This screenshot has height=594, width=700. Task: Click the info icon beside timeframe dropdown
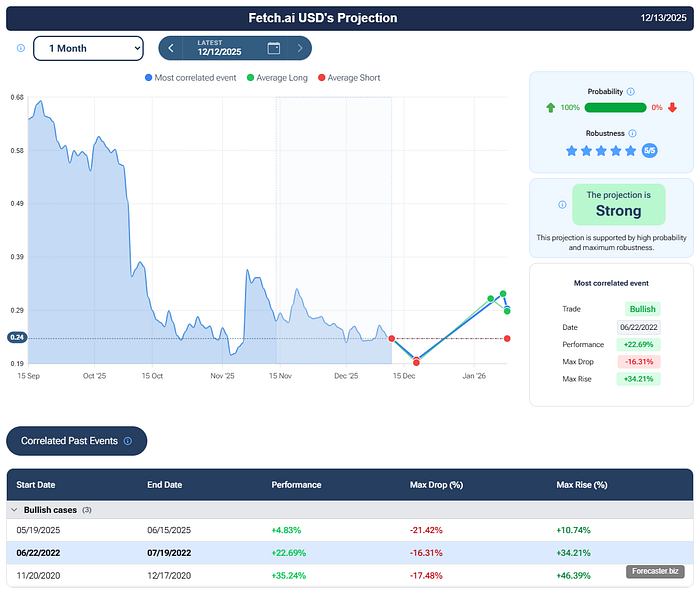tap(21, 48)
